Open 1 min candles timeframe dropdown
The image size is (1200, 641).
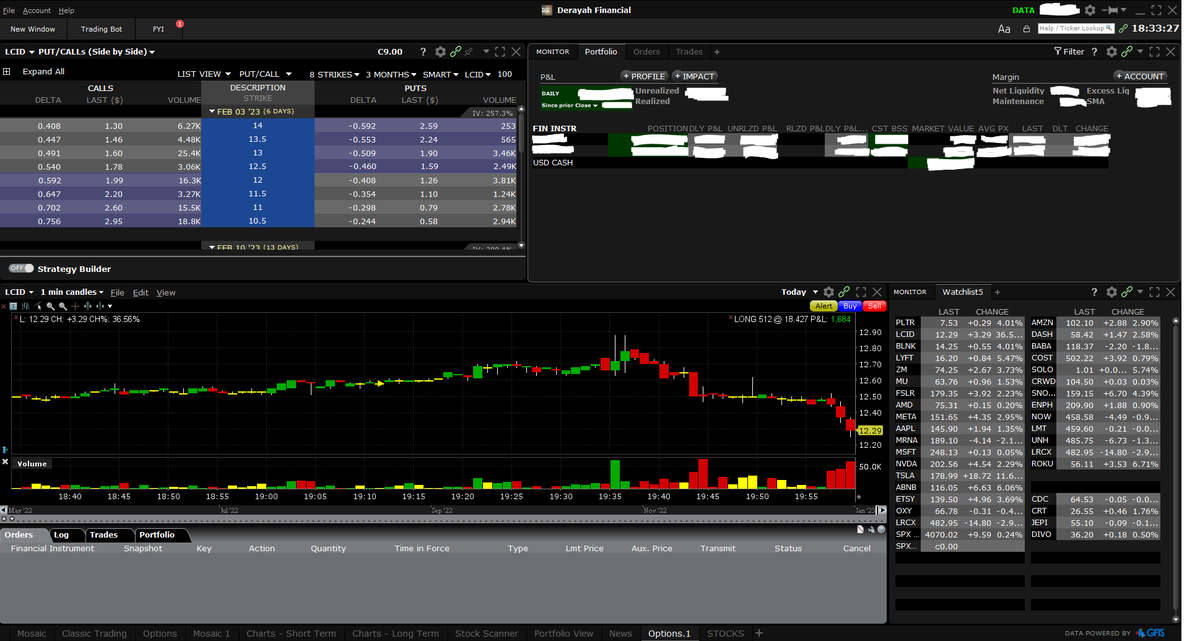pyautogui.click(x=70, y=292)
